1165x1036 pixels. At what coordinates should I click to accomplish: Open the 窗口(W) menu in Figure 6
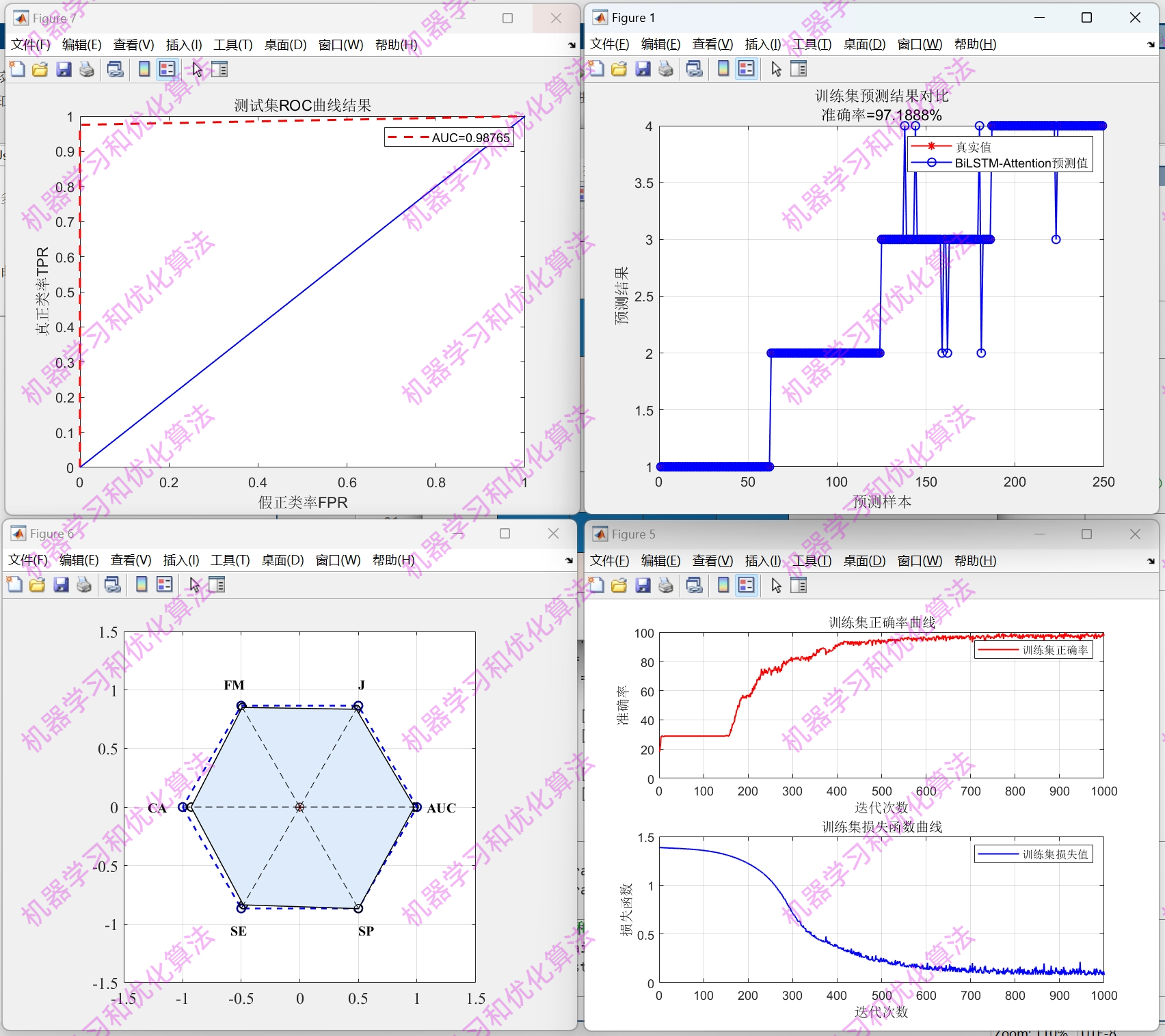(338, 560)
